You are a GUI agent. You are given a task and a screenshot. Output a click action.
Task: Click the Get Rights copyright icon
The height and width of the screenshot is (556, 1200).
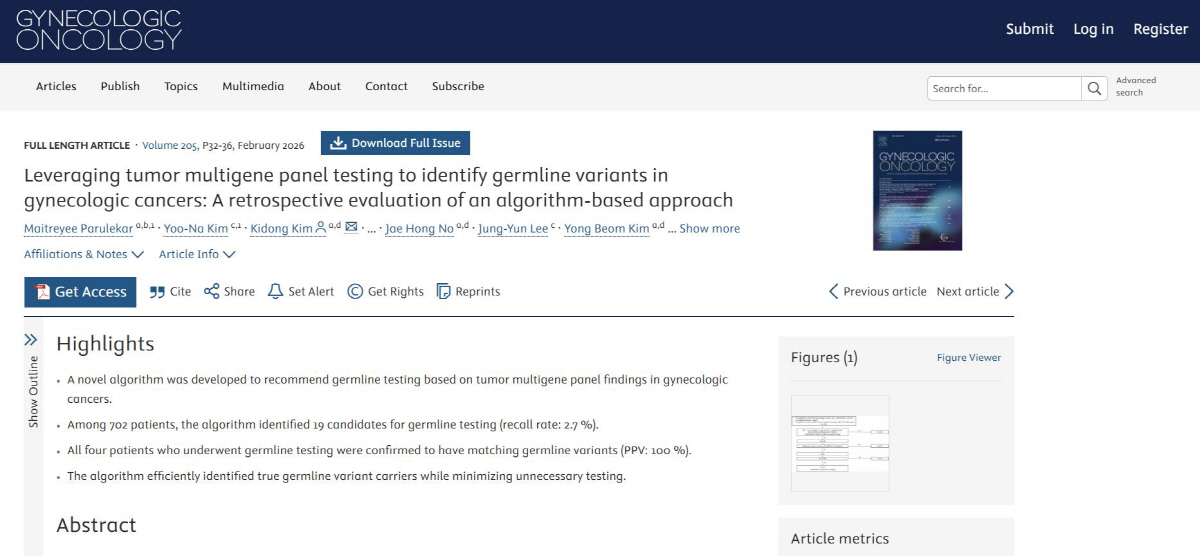(x=355, y=292)
